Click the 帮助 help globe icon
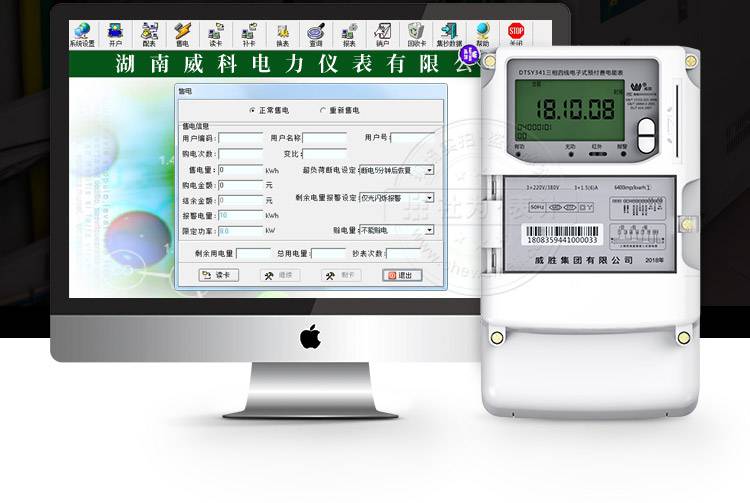The height and width of the screenshot is (503, 750). click(483, 34)
